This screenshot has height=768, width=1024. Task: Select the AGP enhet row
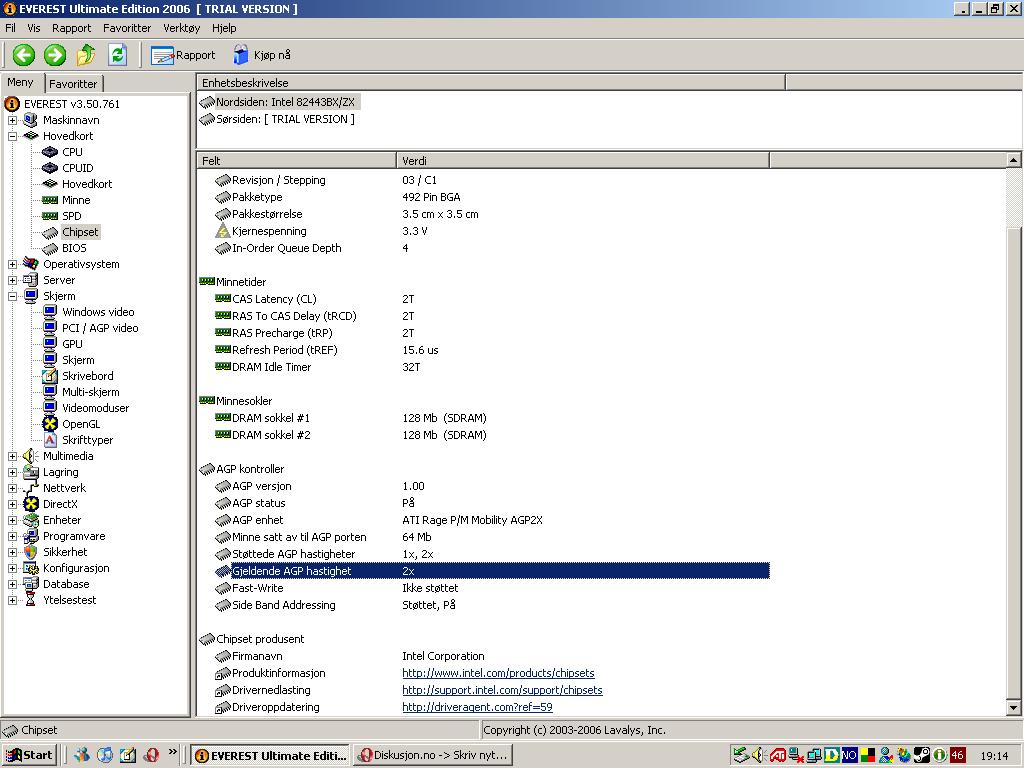point(483,520)
